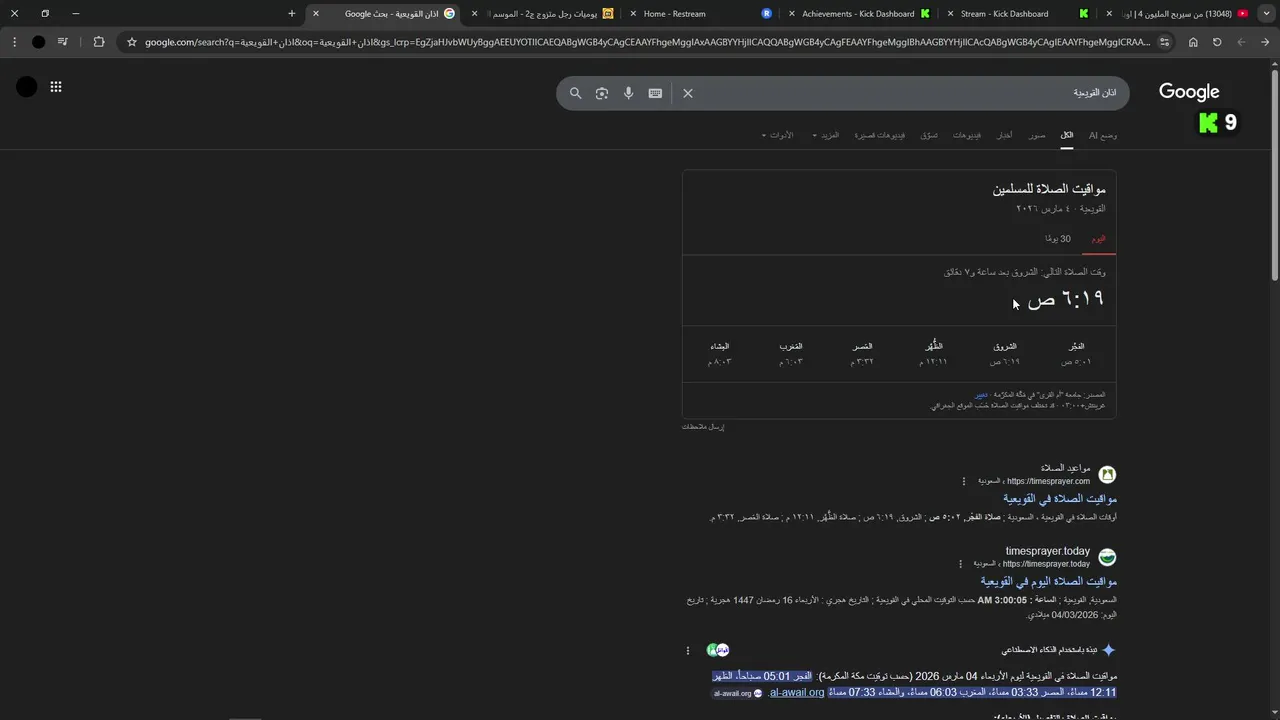Bookmark this page with the star icon
This screenshot has width=1280, height=720.
132,42
